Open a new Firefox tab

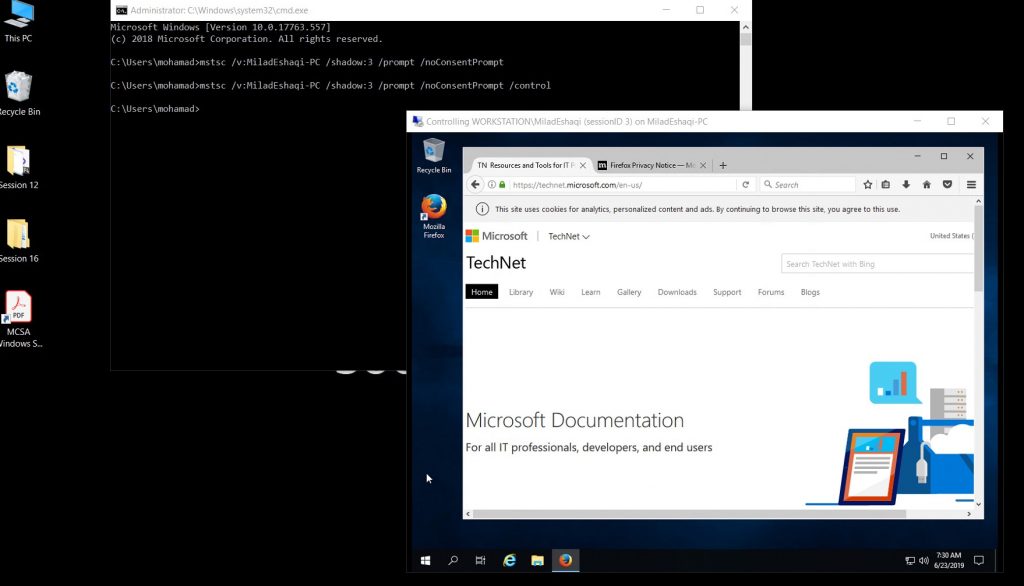(x=723, y=165)
